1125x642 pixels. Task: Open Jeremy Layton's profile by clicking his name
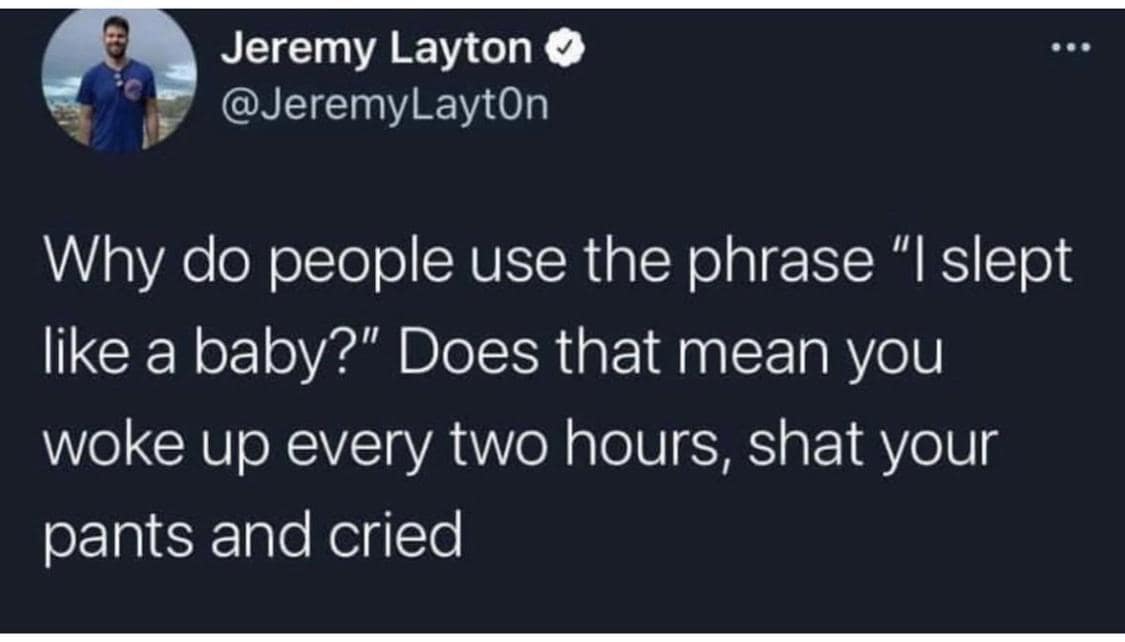coord(380,48)
